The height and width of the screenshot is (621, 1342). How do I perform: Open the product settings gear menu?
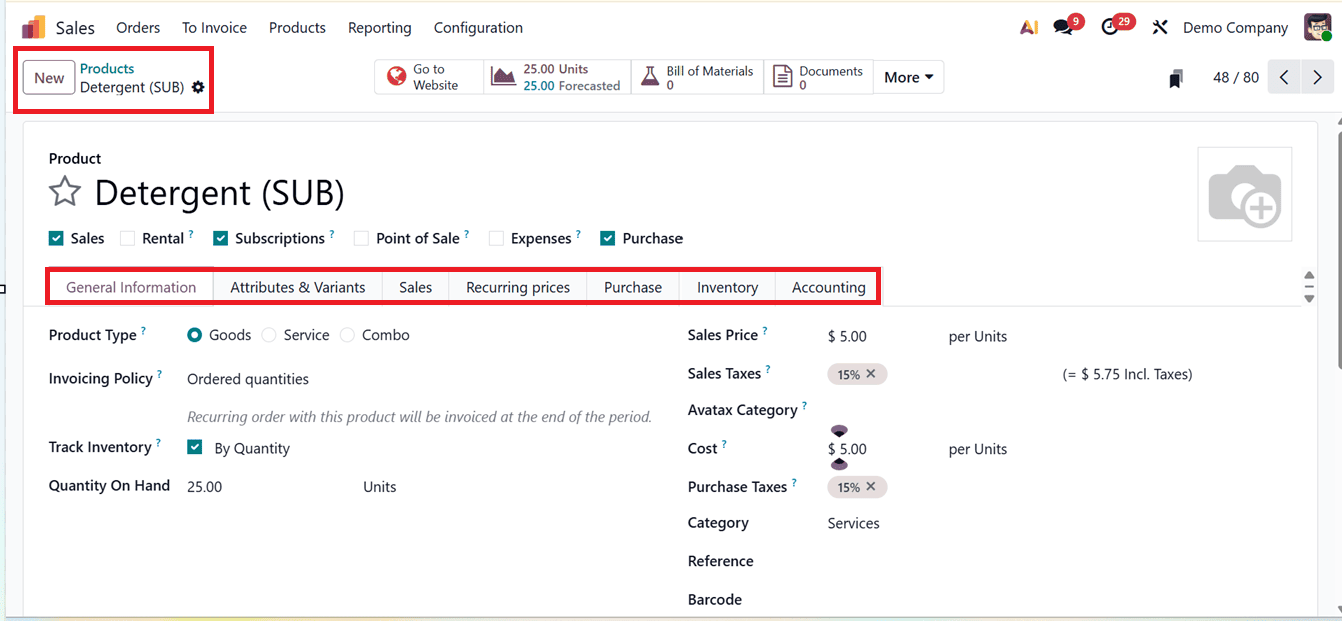coord(197,87)
